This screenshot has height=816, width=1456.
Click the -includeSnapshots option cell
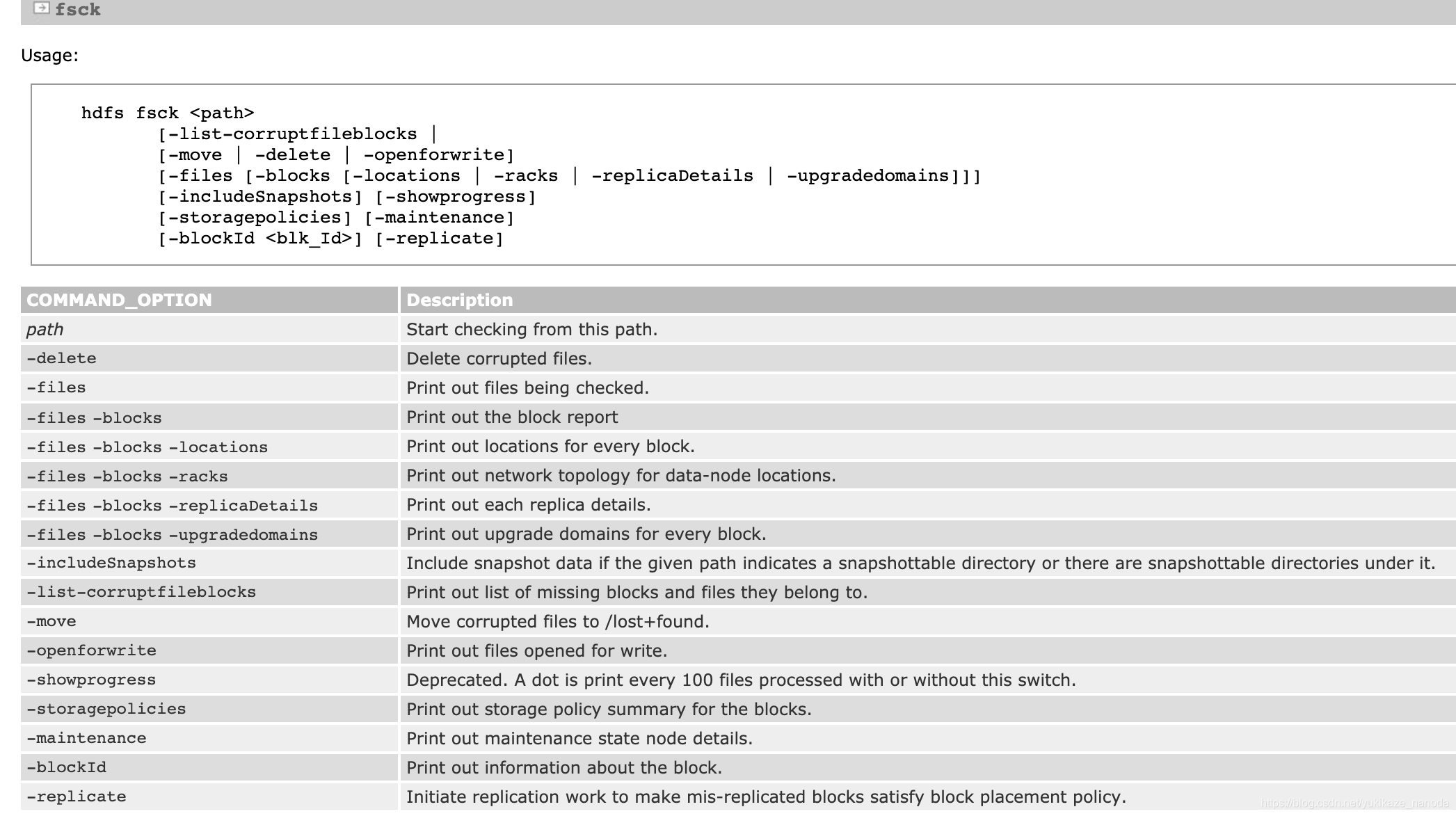[111, 563]
